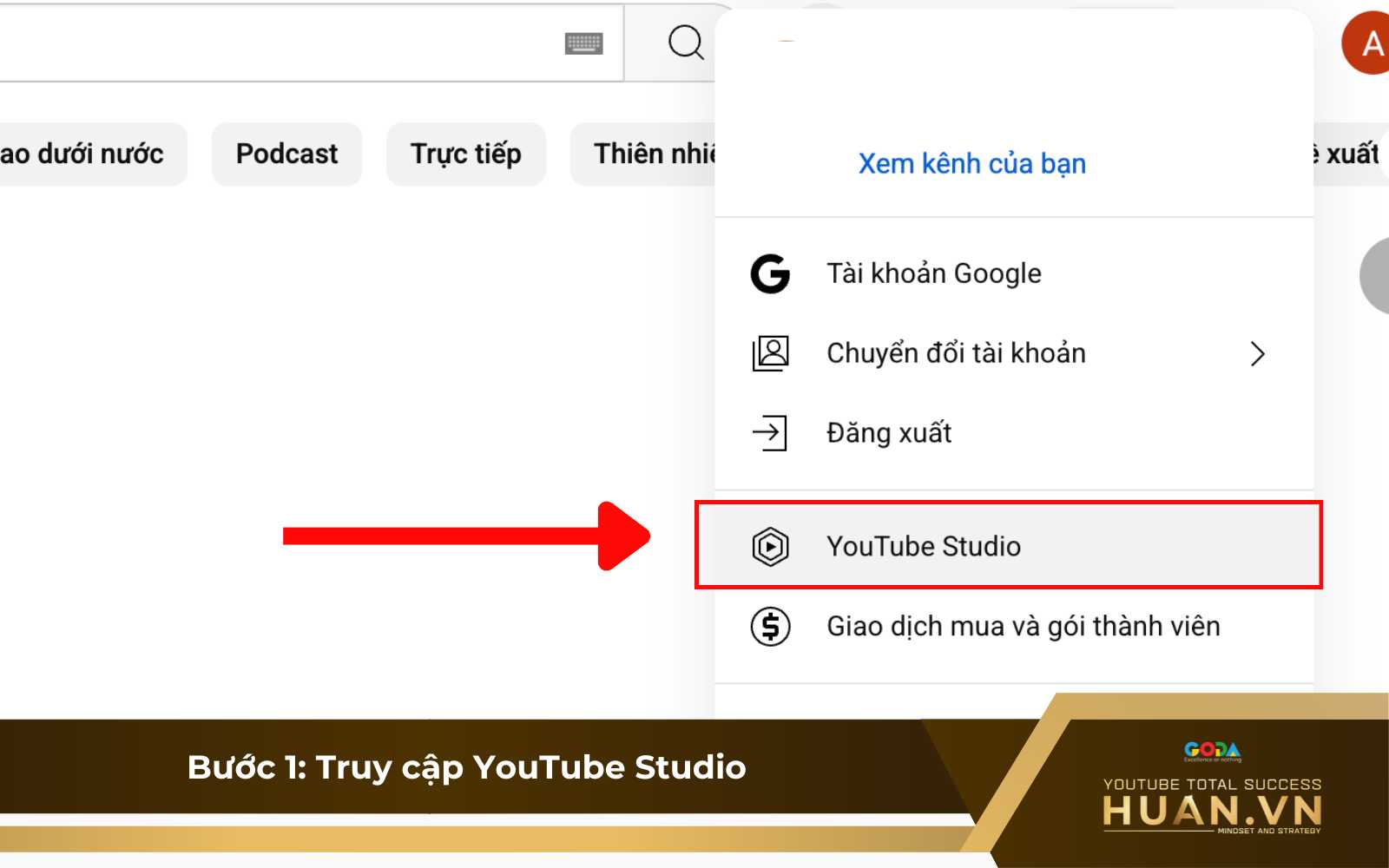Select Đăng xuất to sign out

point(1014,433)
